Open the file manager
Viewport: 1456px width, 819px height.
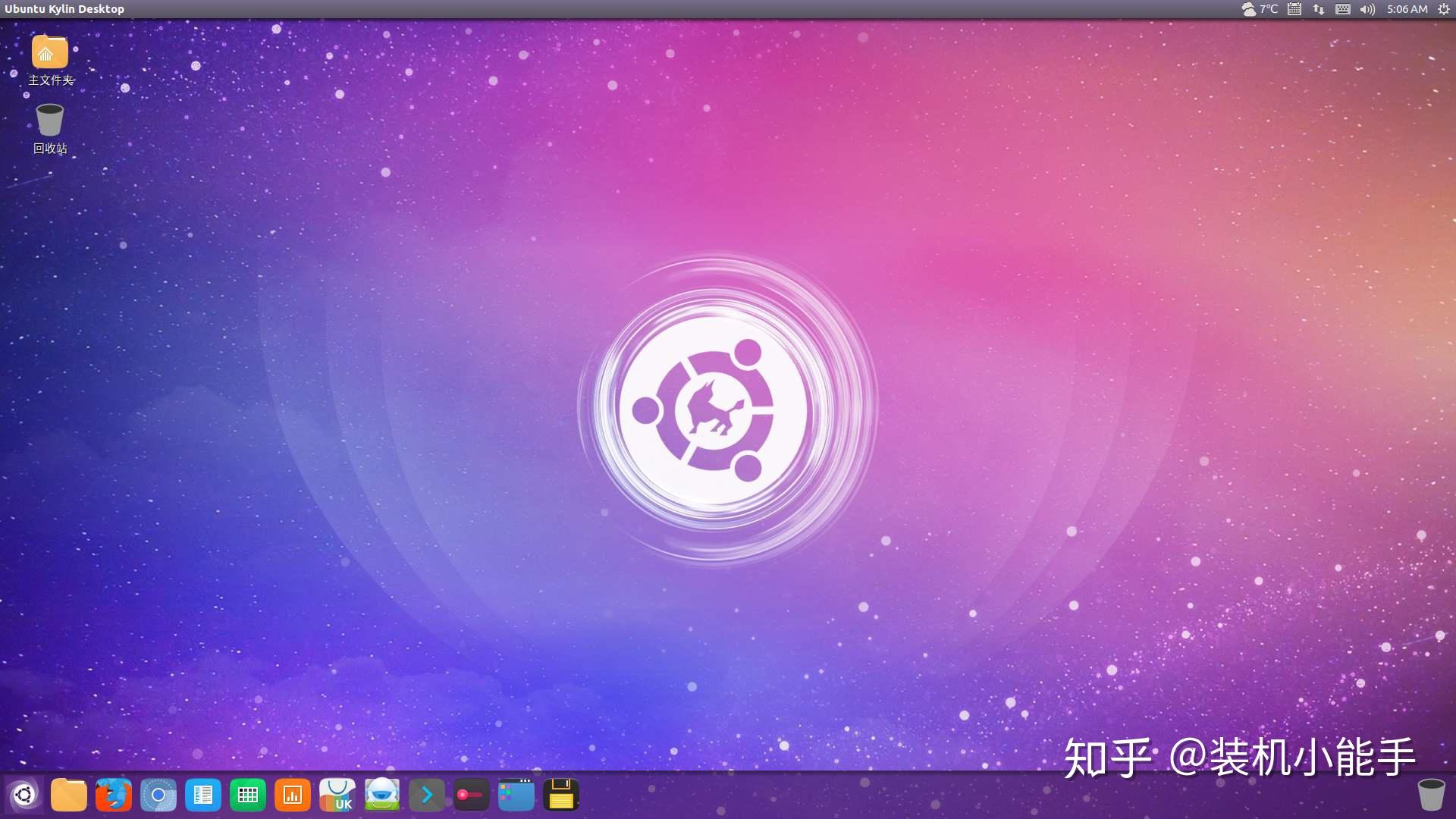68,795
